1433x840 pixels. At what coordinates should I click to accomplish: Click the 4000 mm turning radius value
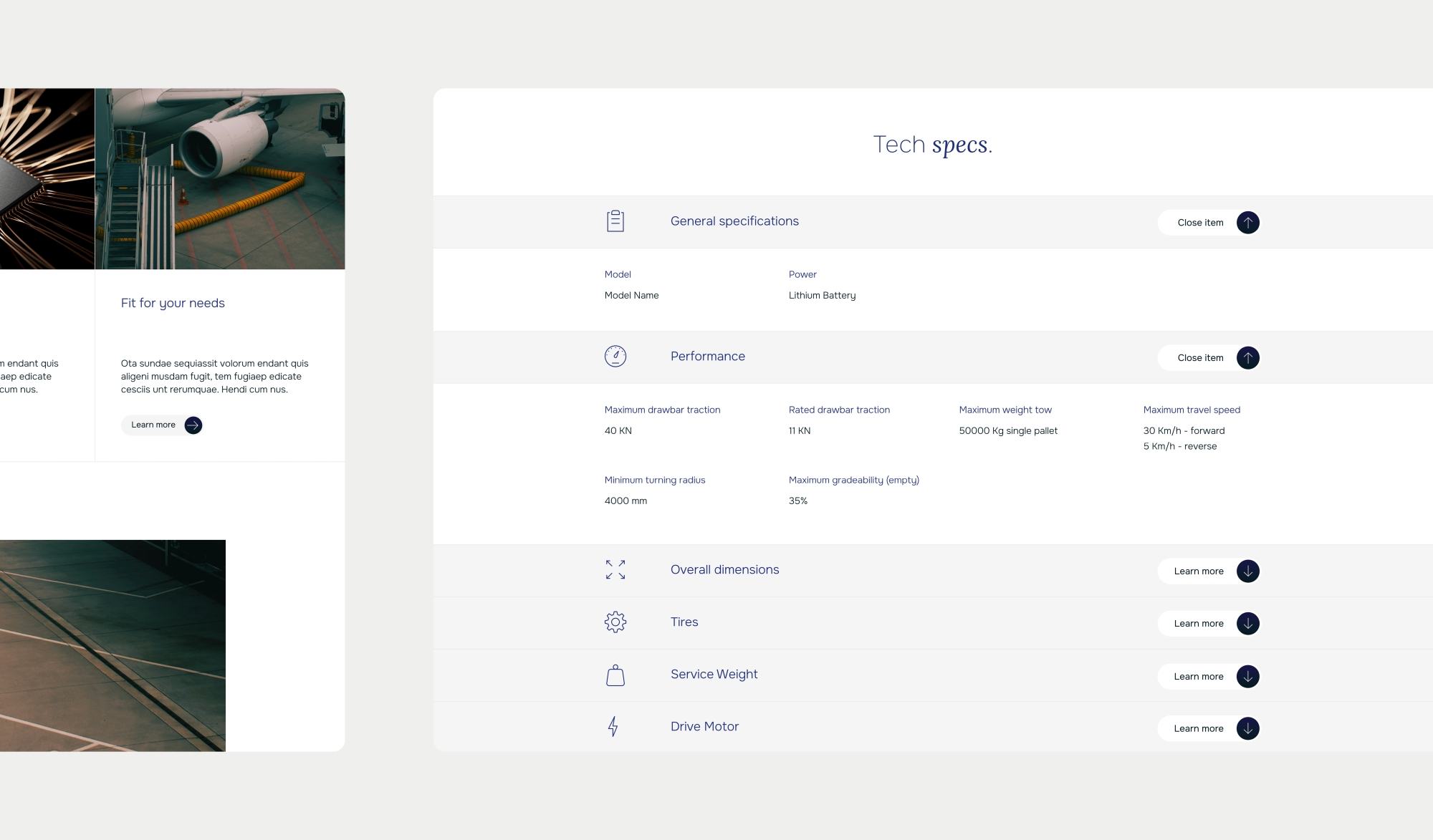[626, 501]
